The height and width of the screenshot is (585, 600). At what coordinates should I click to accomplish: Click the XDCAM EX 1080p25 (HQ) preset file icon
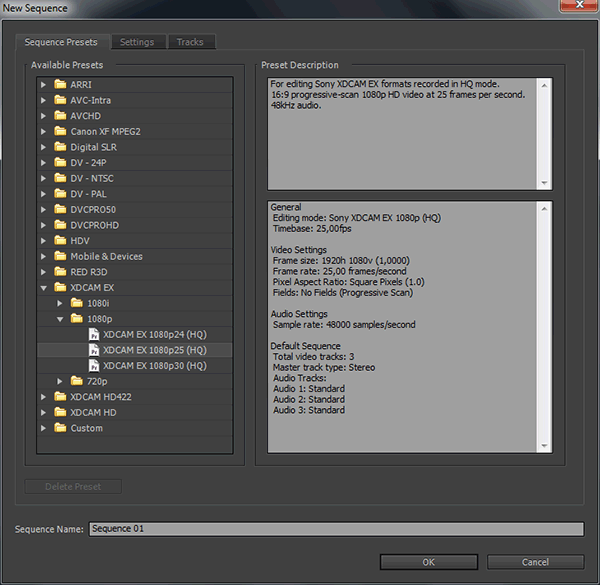pyautogui.click(x=94, y=350)
